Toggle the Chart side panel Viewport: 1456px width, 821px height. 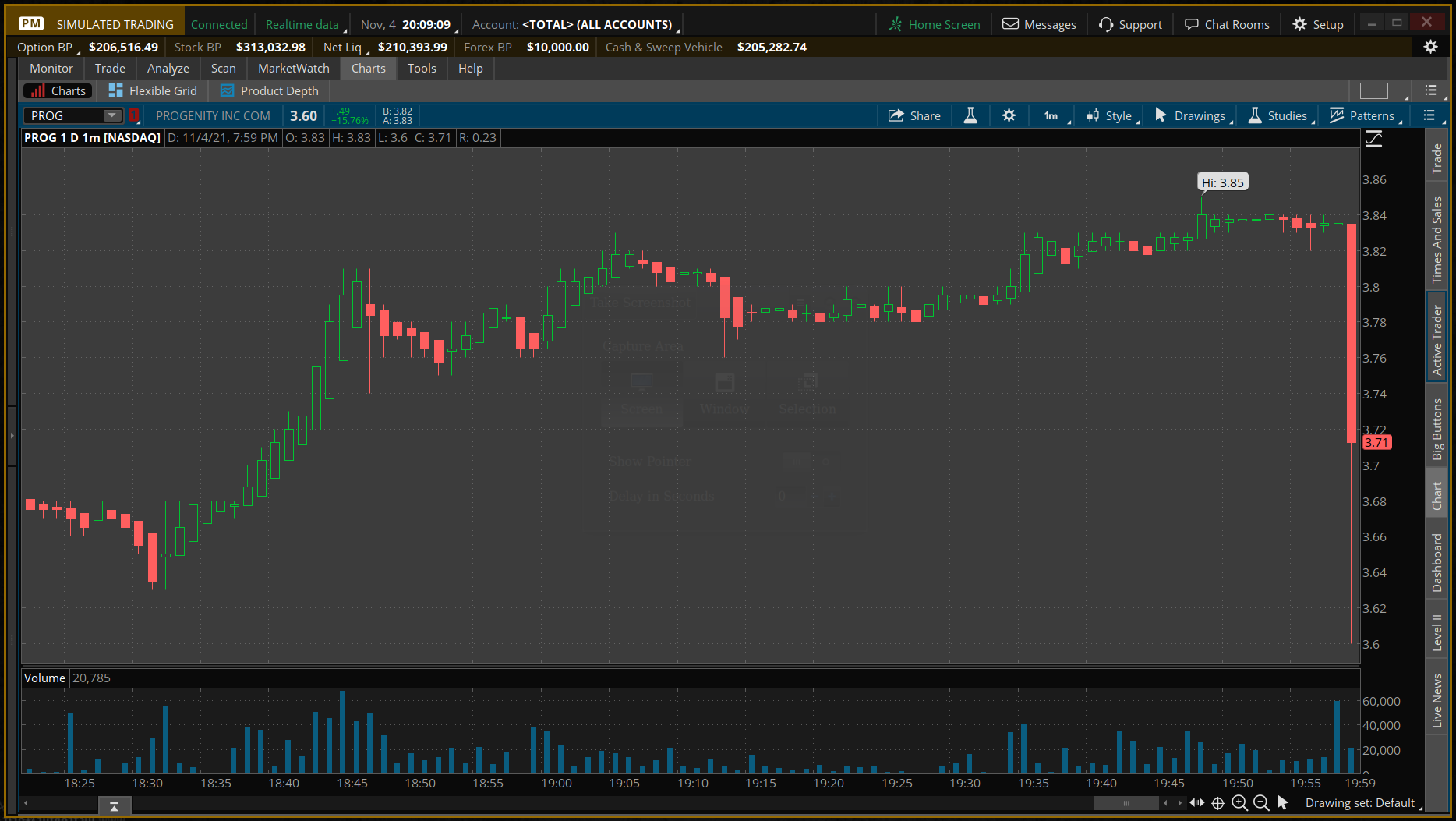click(1437, 494)
